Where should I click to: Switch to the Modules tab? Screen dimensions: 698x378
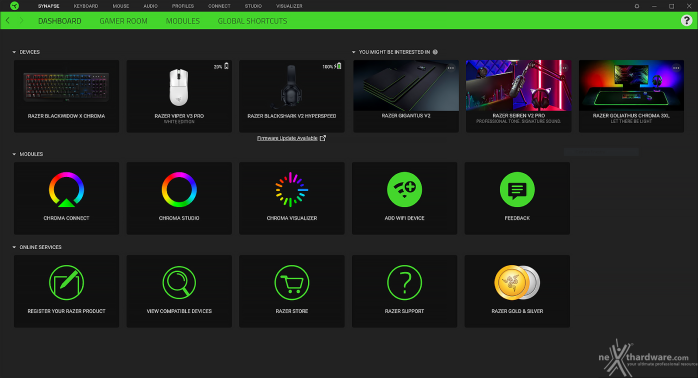tap(183, 21)
